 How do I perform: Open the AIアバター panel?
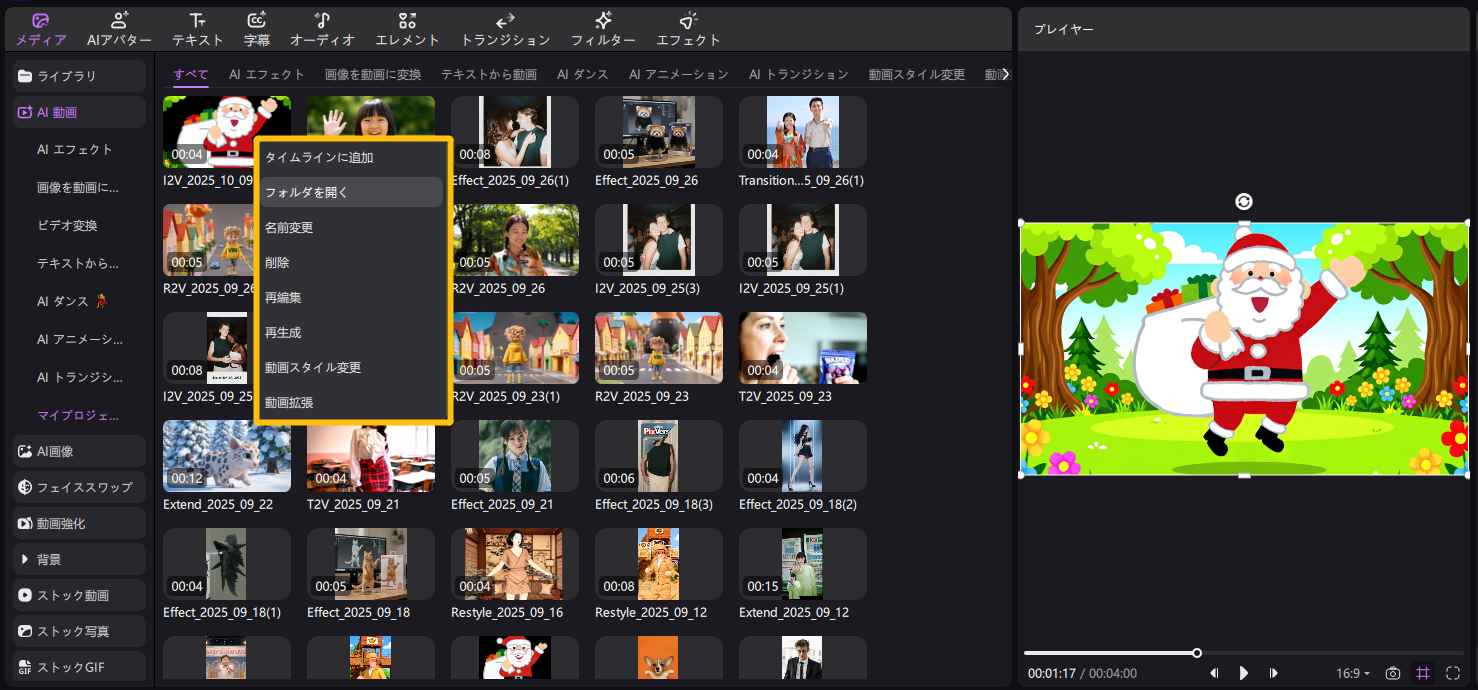click(119, 29)
